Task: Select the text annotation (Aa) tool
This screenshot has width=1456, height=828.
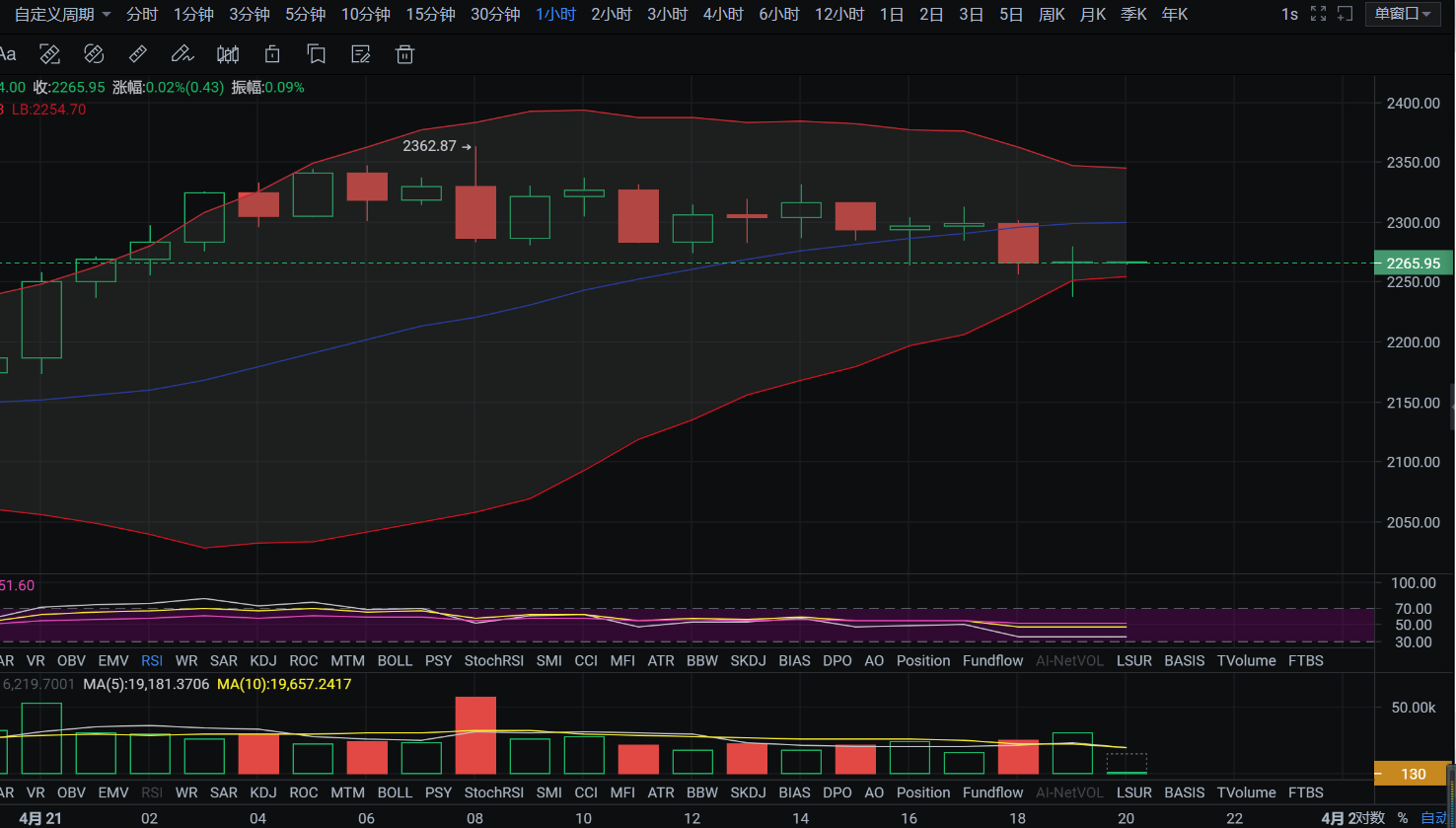Action: pos(8,54)
